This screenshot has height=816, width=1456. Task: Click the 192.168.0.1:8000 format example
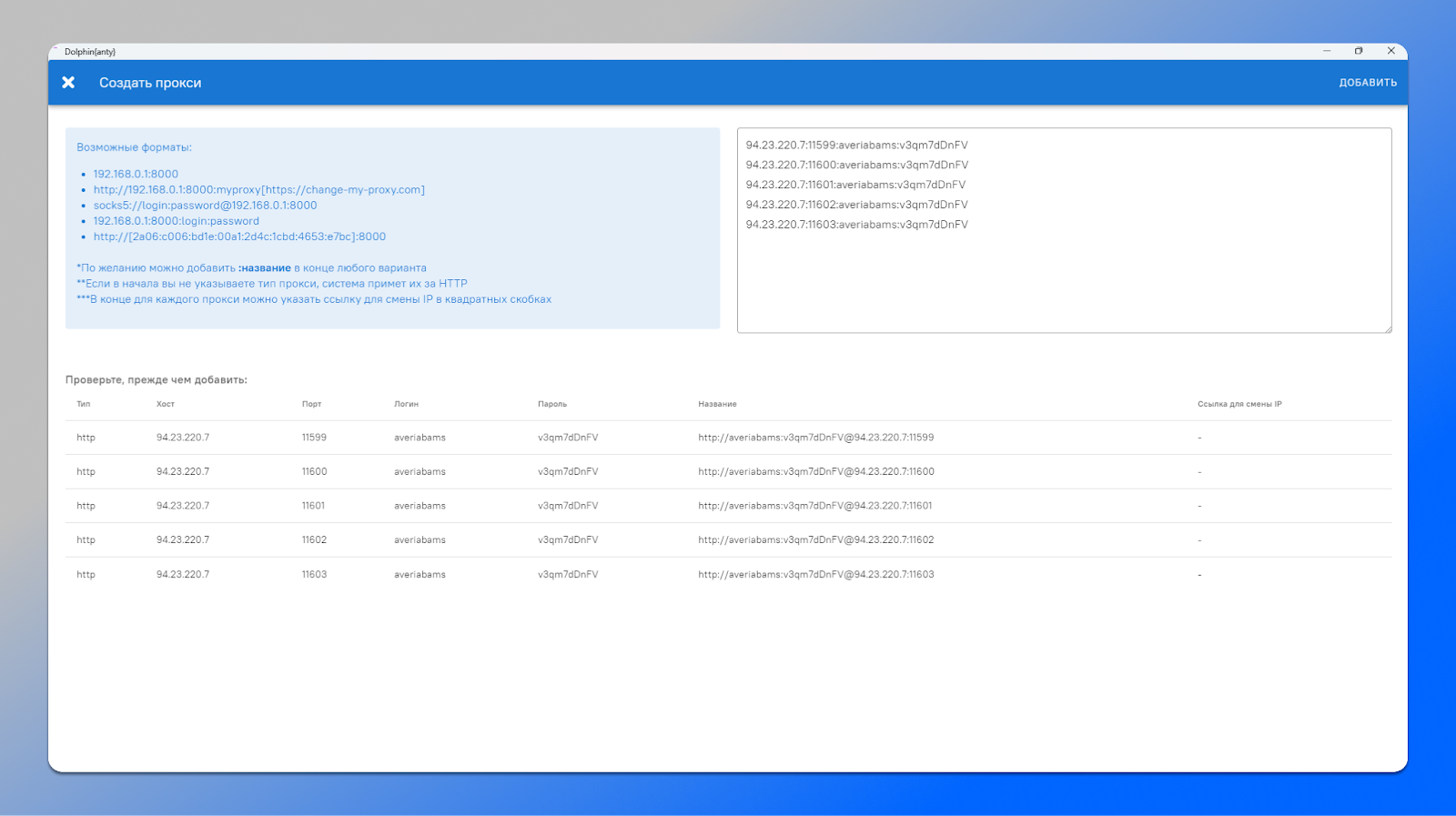coord(136,174)
